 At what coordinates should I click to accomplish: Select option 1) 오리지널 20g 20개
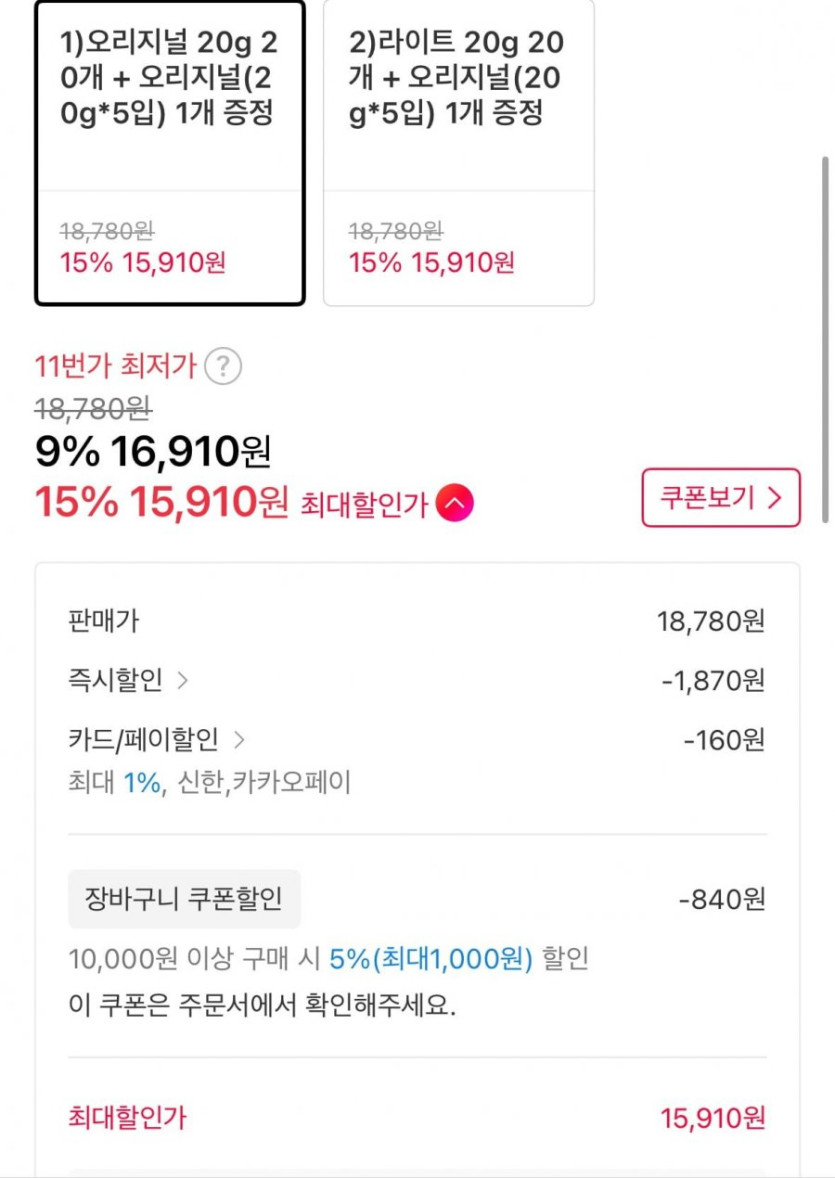tap(169, 153)
